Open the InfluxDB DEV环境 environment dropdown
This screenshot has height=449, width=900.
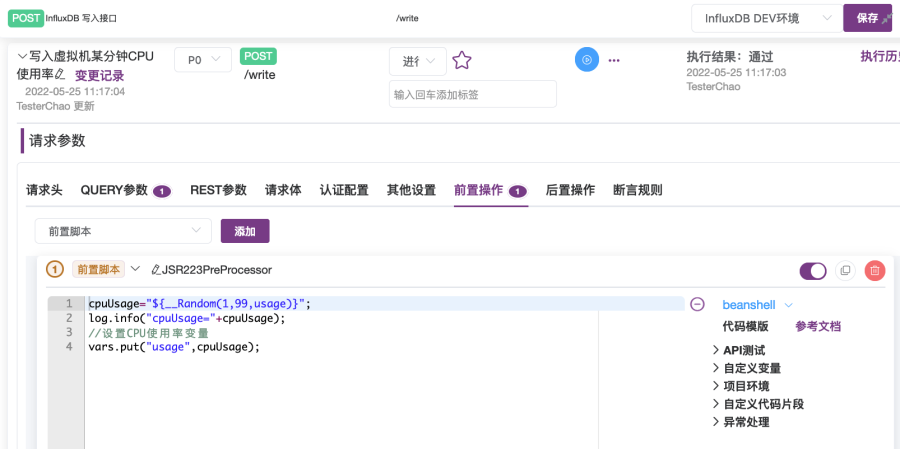point(766,18)
